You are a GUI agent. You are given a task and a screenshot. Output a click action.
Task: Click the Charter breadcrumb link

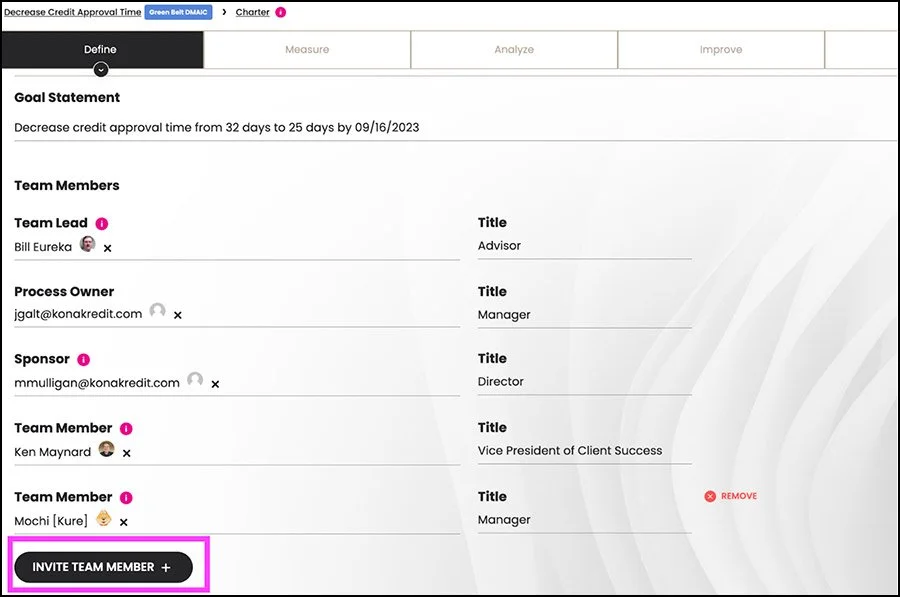click(253, 12)
